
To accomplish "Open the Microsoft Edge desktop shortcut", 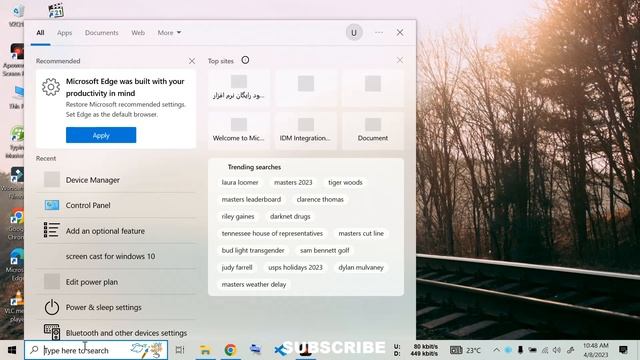I will tap(16, 264).
